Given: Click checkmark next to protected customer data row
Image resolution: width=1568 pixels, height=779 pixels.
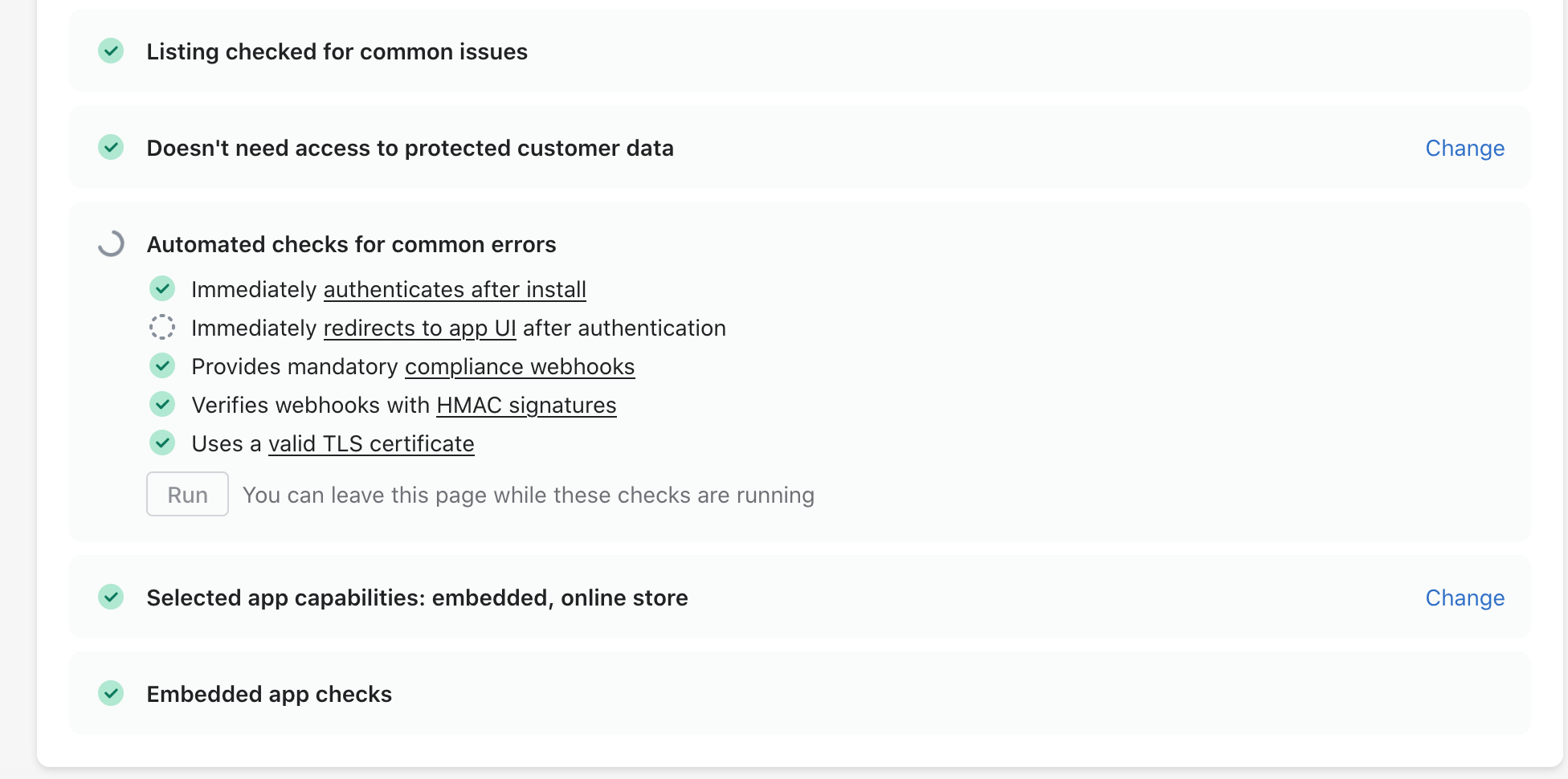Looking at the screenshot, I should tap(111, 148).
